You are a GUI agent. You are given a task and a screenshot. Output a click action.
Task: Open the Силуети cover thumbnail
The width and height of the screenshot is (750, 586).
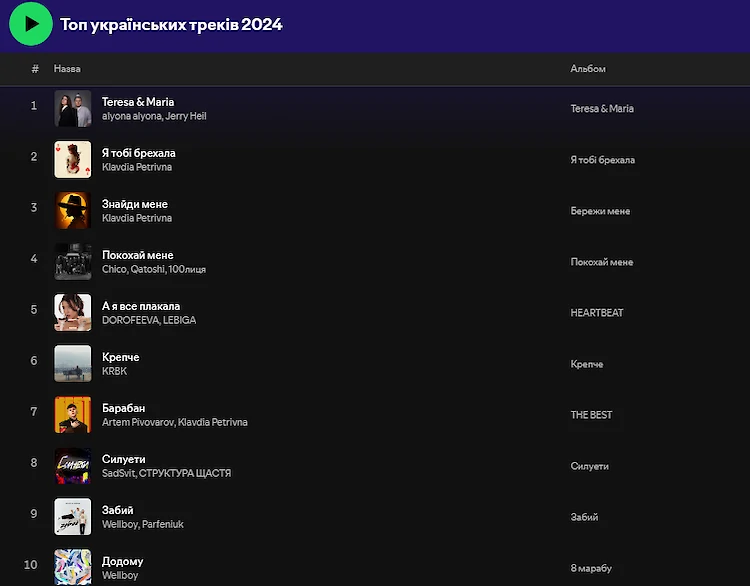[73, 465]
